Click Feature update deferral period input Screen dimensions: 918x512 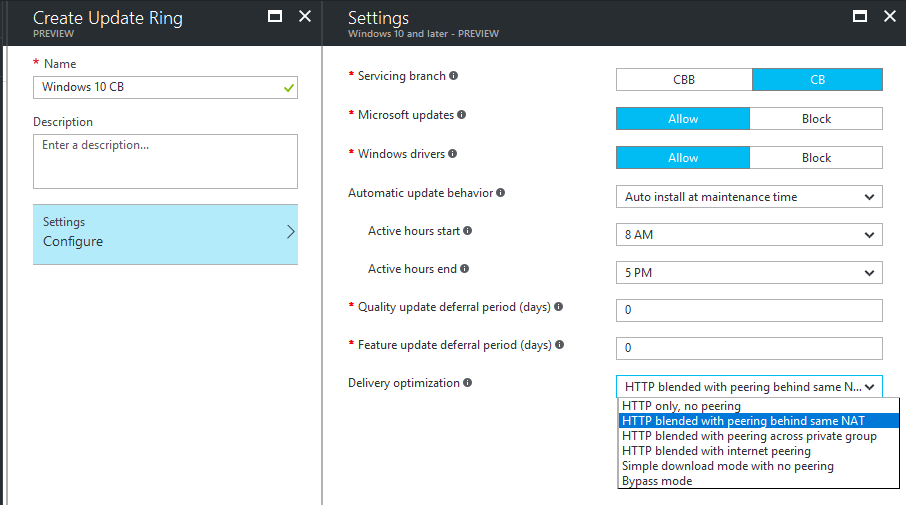[x=749, y=348]
